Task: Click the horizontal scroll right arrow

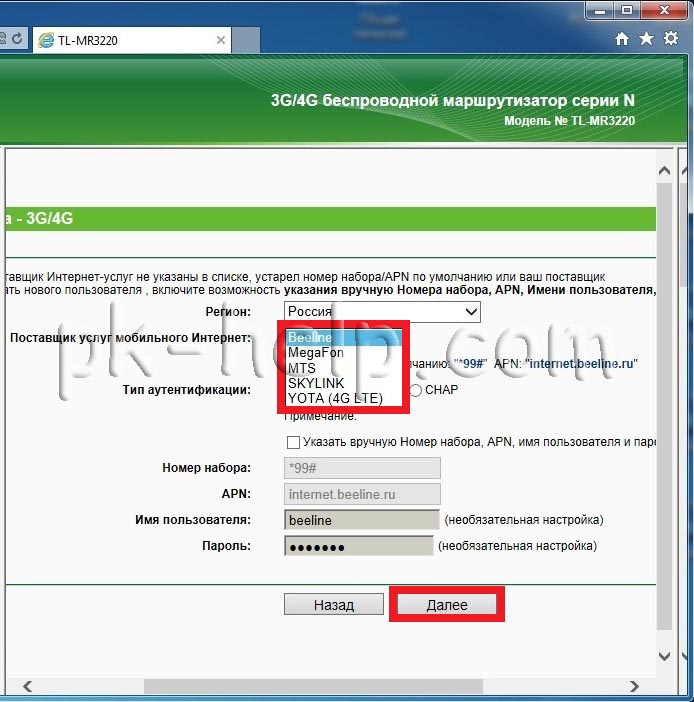Action: (634, 686)
